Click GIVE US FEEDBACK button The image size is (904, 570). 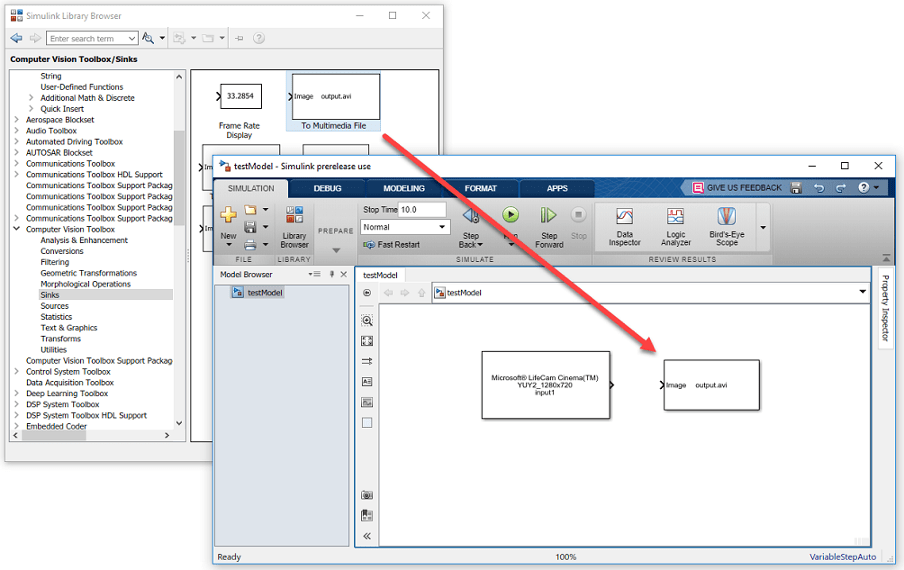tap(737, 188)
